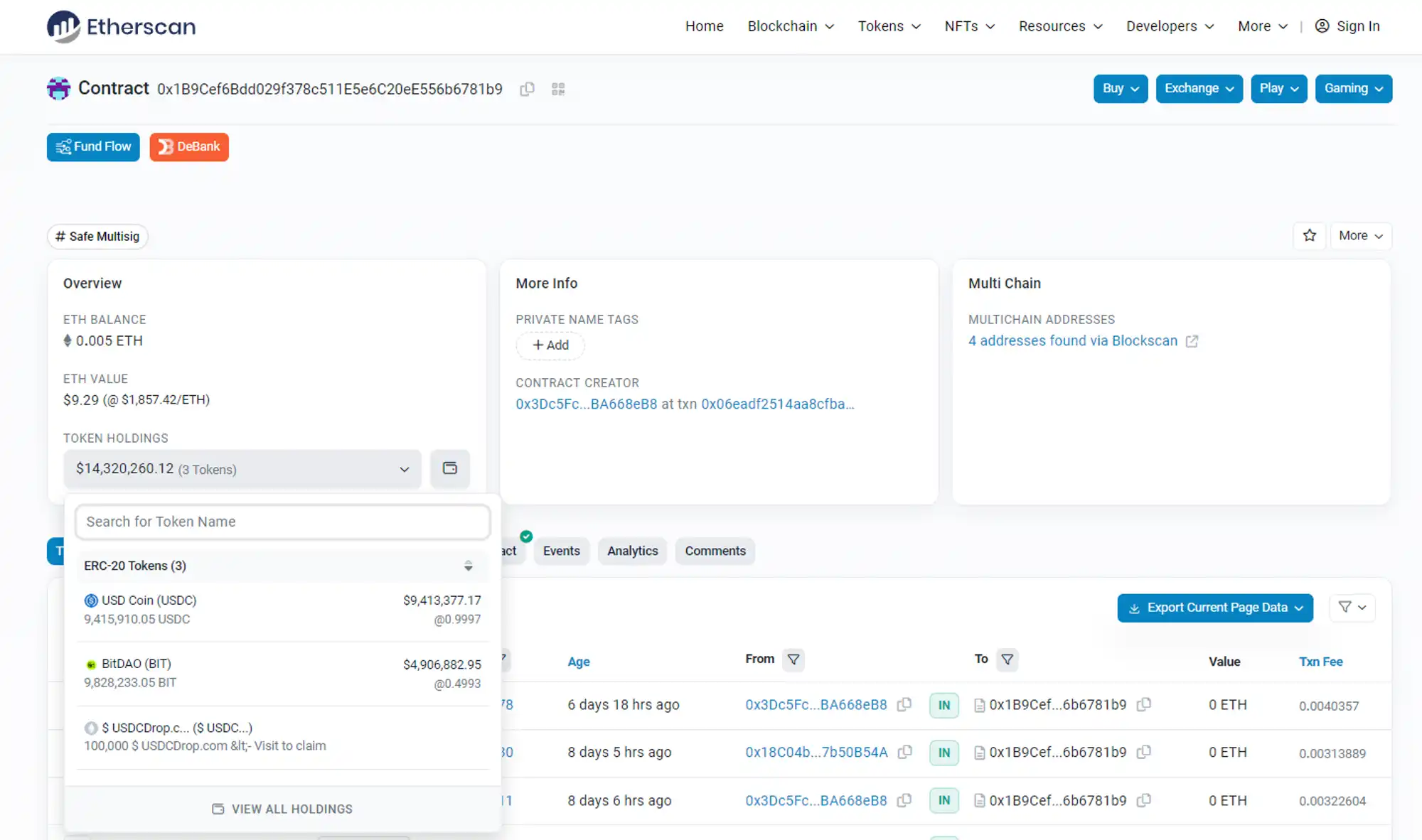Add contract to watch list star

click(1309, 235)
